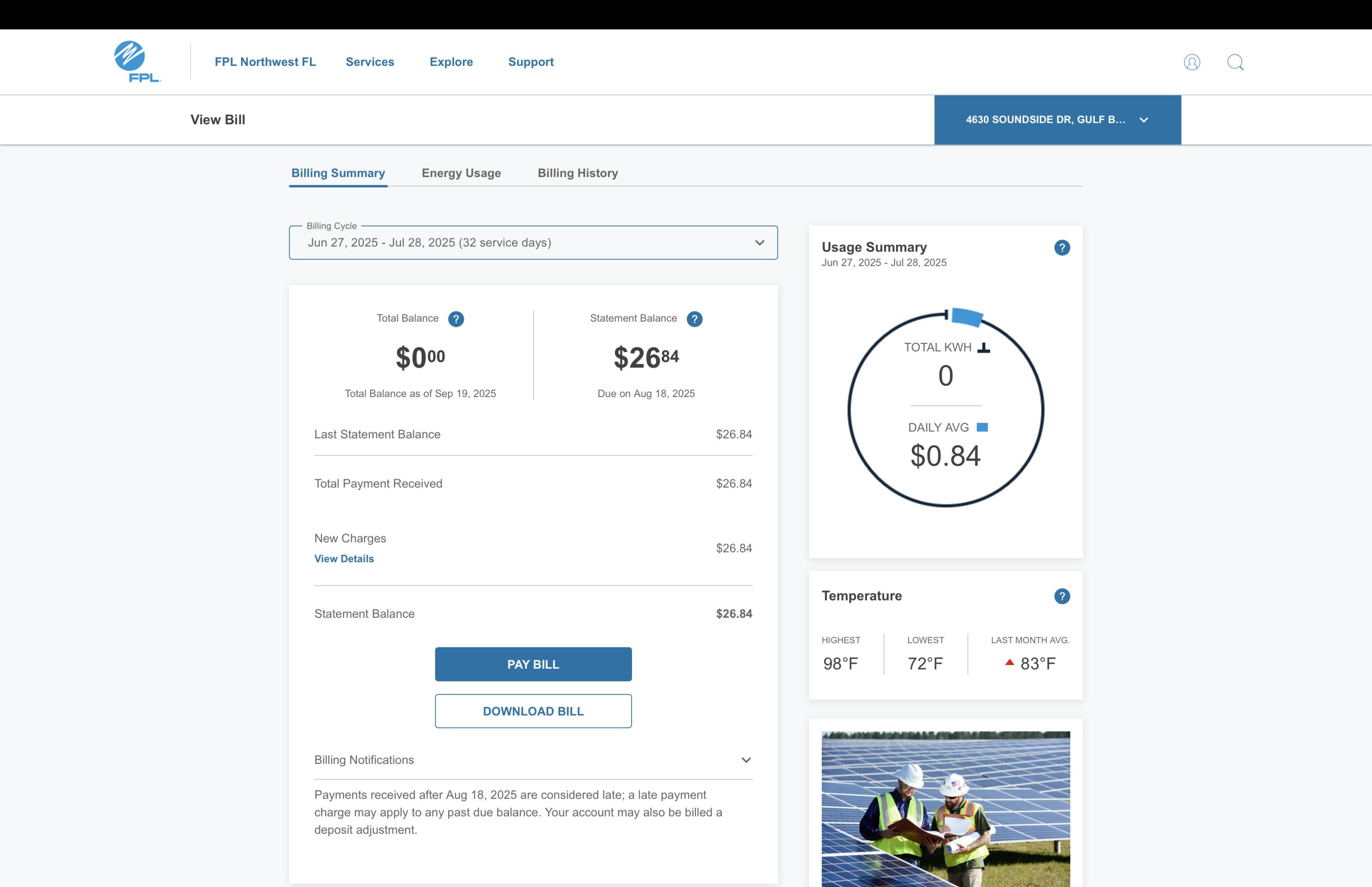
Task: Collapse the Billing Notifications section
Action: (x=746, y=760)
